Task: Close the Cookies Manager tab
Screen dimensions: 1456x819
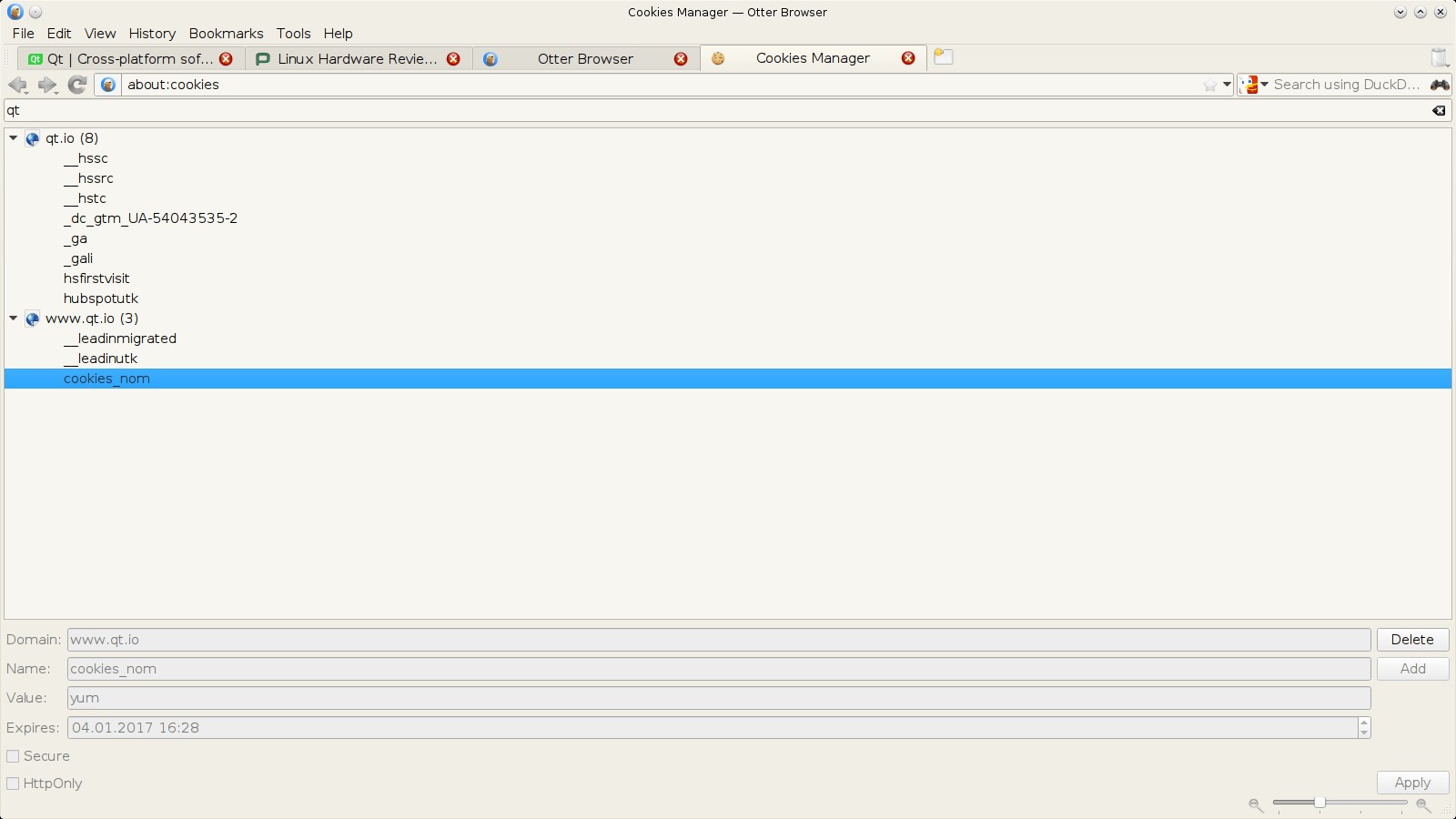Action: click(x=908, y=58)
